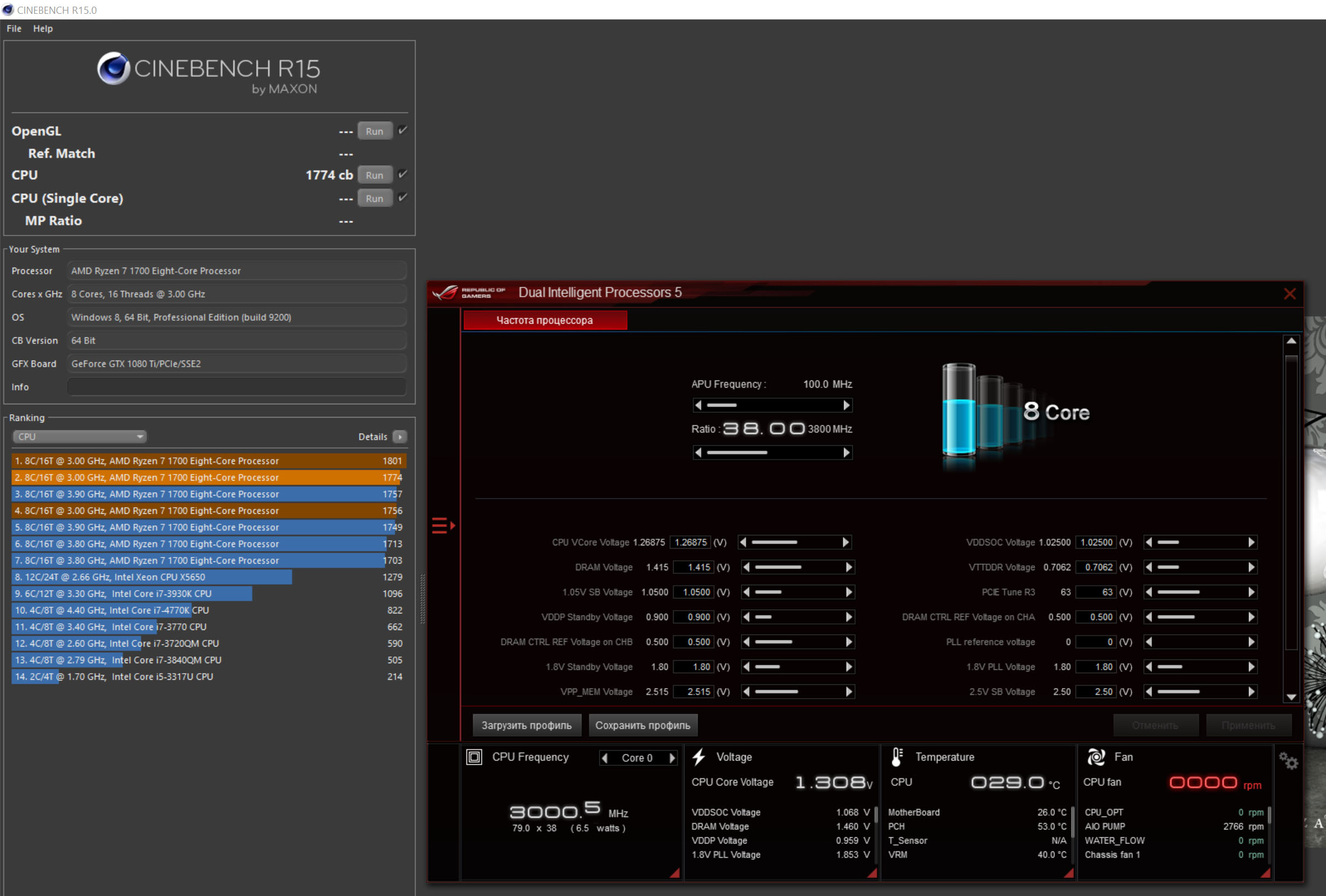Open the Ranking CPU dropdown
Screen dimensions: 1326x896
coord(79,437)
